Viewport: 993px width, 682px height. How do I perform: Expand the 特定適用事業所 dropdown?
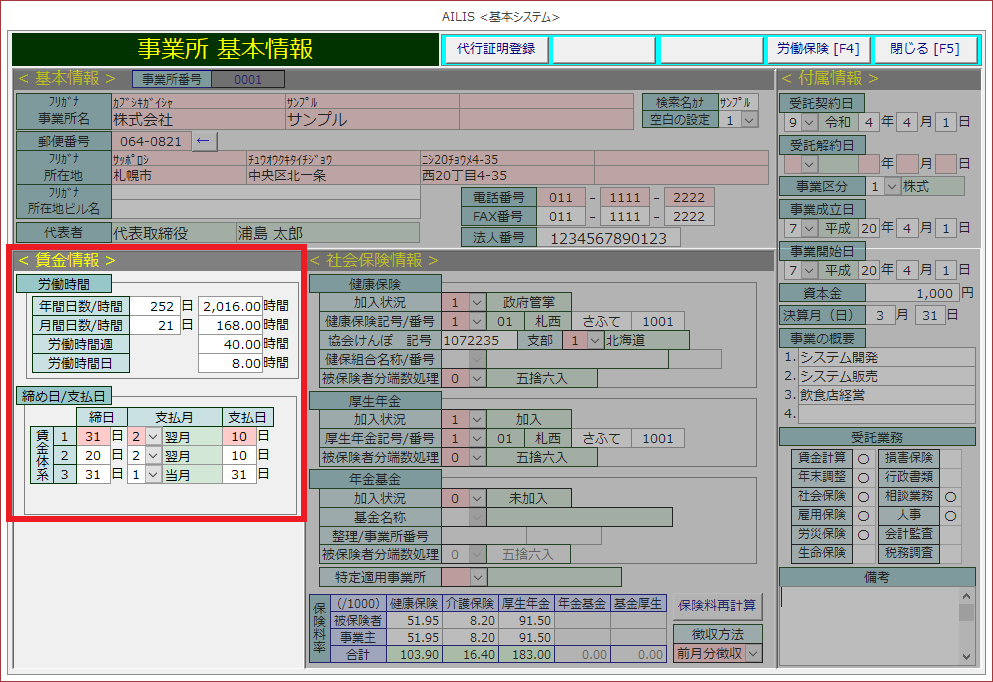point(476,577)
